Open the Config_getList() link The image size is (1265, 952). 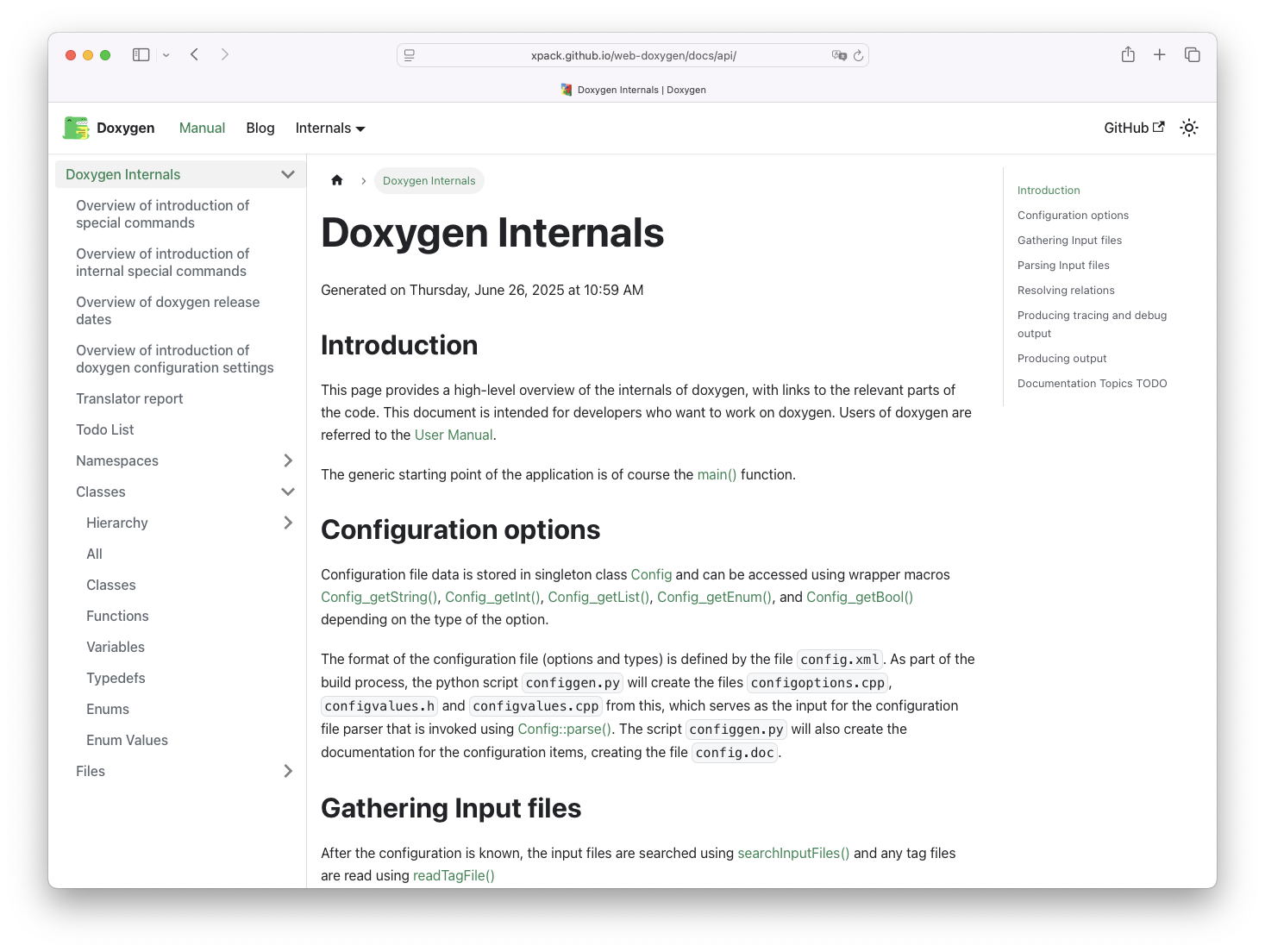[598, 597]
